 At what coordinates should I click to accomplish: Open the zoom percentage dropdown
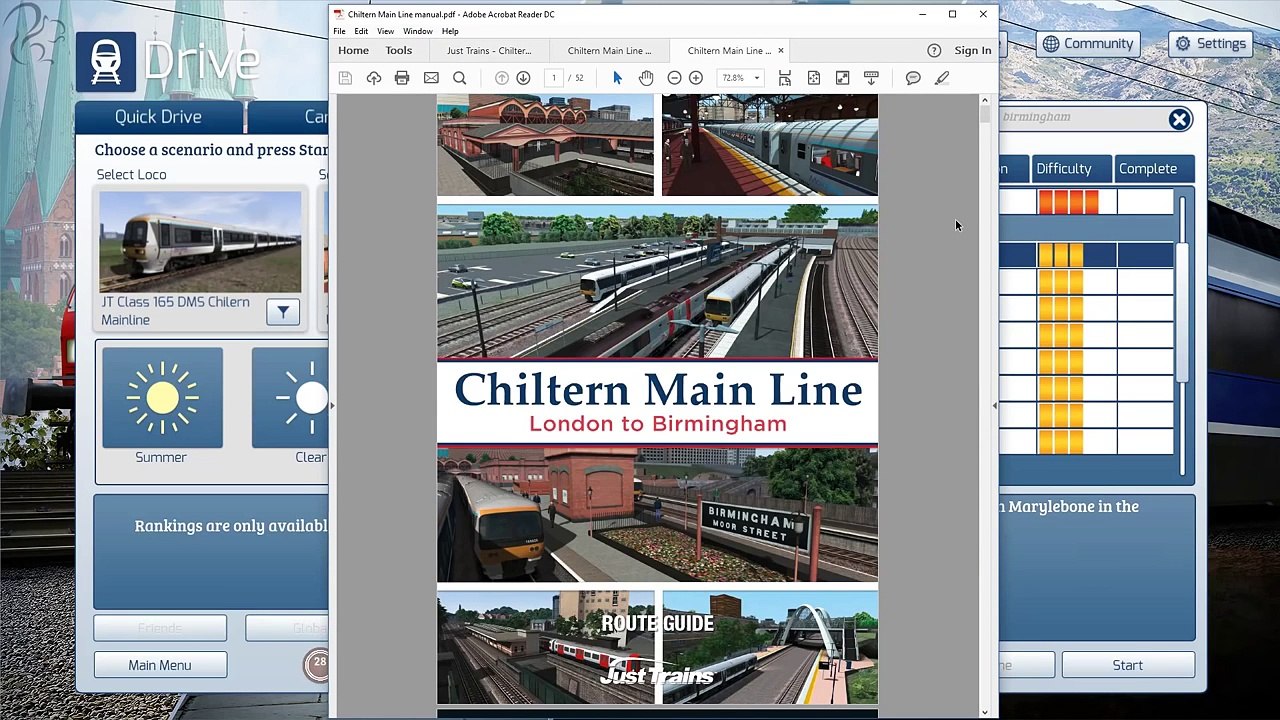pos(757,78)
